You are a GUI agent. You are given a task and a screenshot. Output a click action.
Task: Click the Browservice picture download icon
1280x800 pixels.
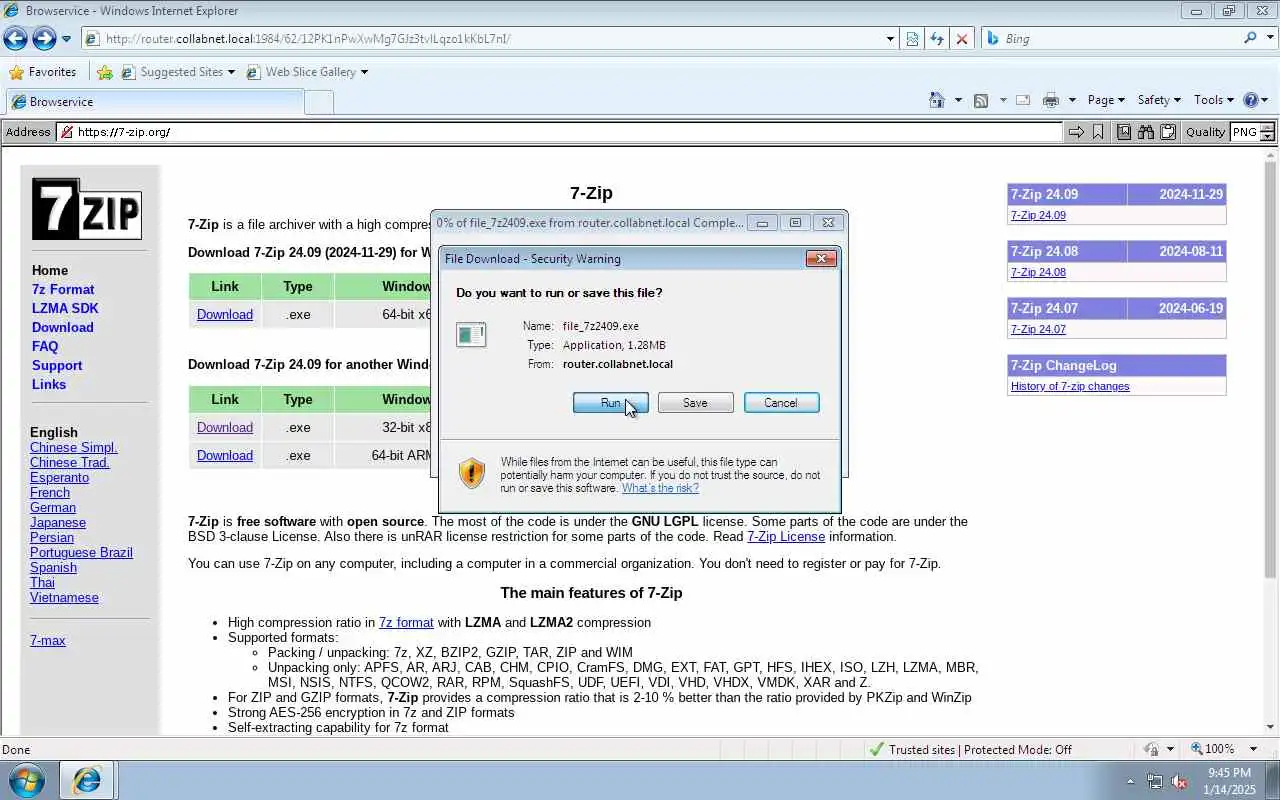pyautogui.click(x=1124, y=132)
